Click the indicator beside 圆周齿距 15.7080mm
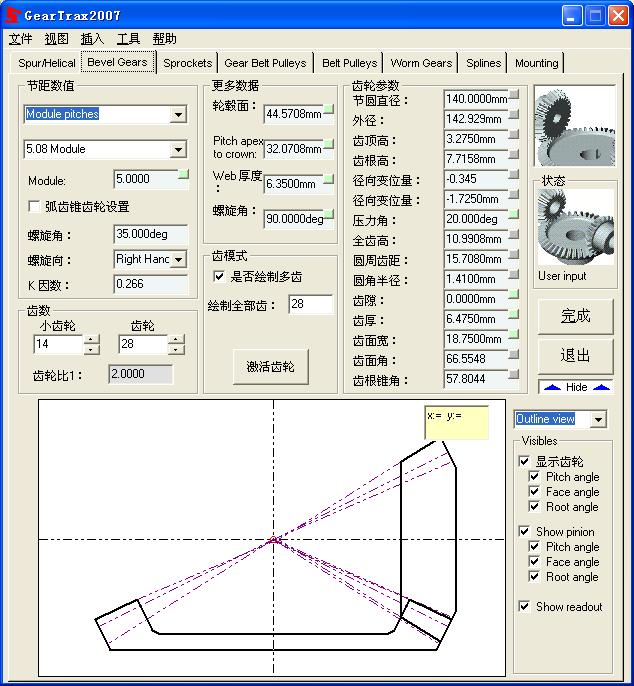634x686 pixels. 514,254
